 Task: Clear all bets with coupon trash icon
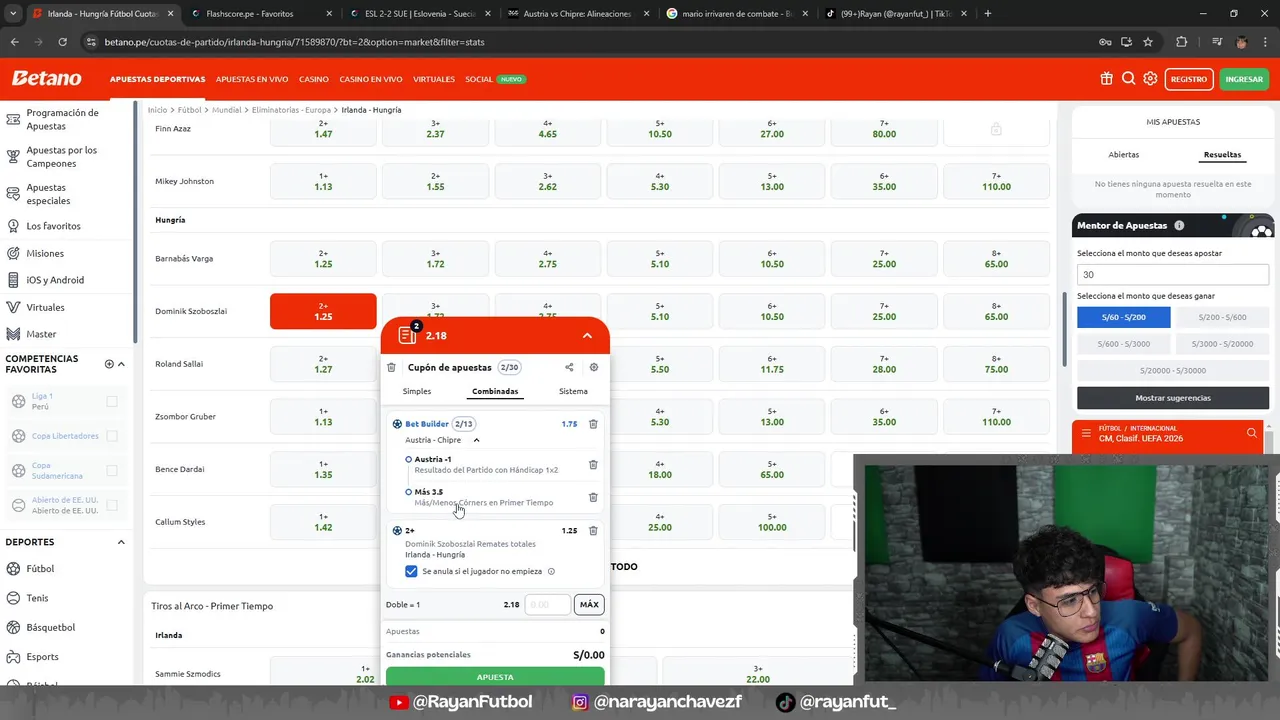tap(391, 367)
